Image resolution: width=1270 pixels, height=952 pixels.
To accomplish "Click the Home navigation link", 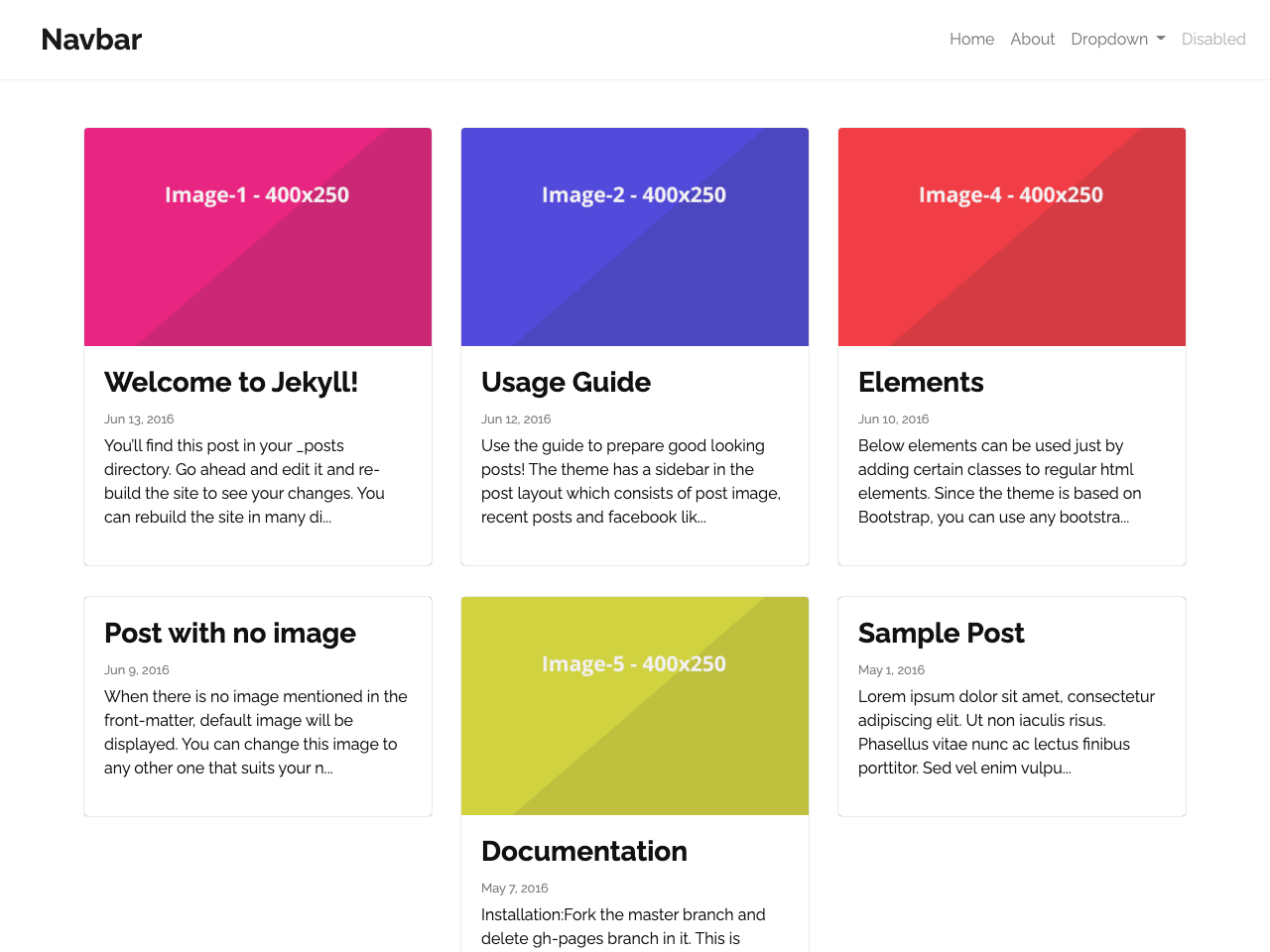I will click(971, 39).
